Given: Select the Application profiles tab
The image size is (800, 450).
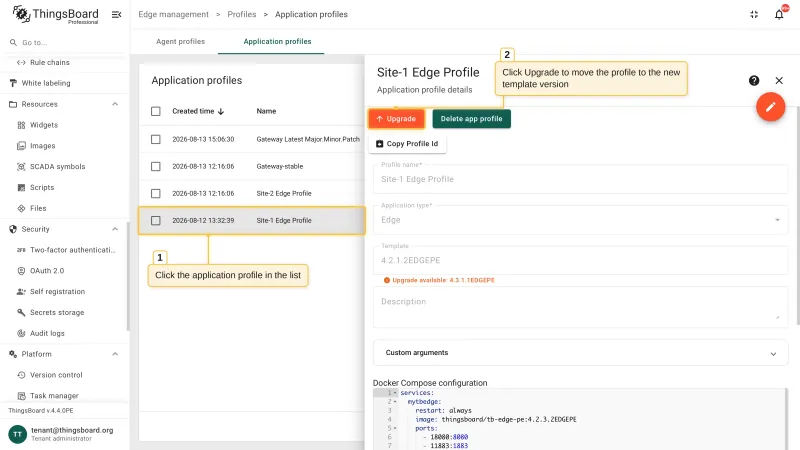Looking at the screenshot, I should [278, 41].
